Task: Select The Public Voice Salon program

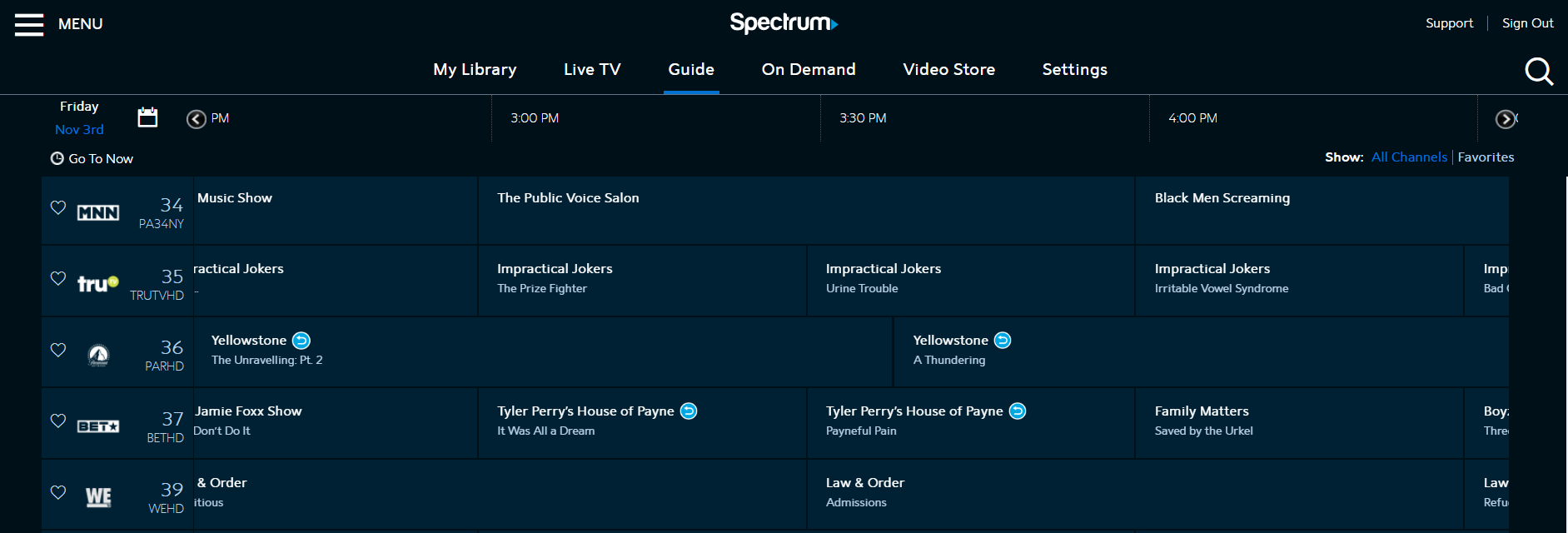Action: coord(806,210)
